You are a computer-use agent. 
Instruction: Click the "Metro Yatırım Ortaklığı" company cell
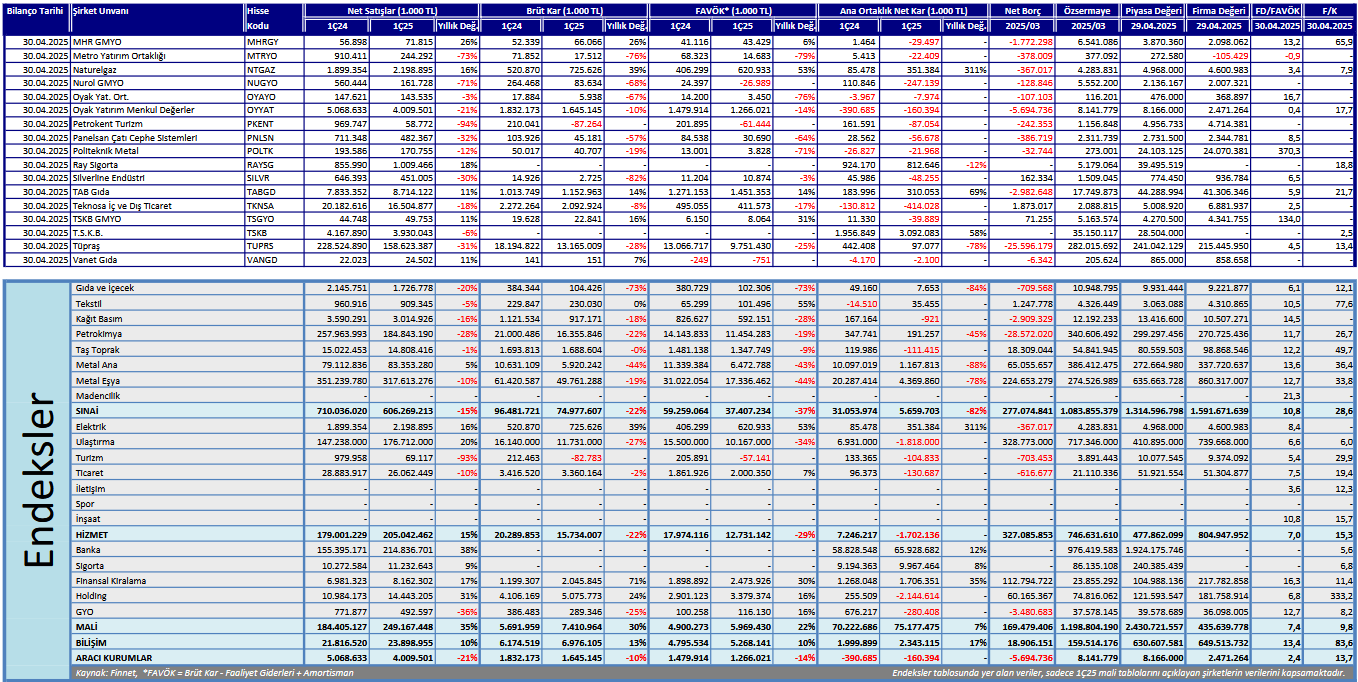pyautogui.click(x=119, y=56)
